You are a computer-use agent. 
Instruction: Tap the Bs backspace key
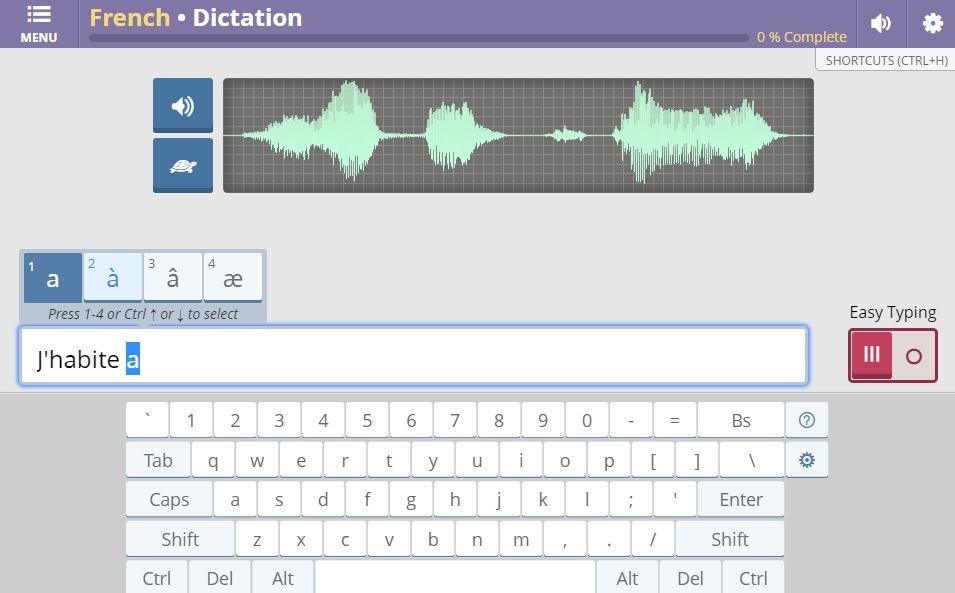pyautogui.click(x=741, y=420)
